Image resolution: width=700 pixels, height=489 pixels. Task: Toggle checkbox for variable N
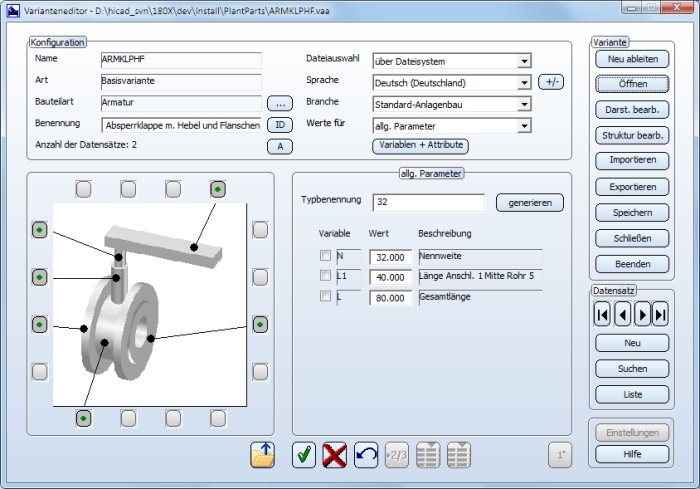(x=324, y=256)
